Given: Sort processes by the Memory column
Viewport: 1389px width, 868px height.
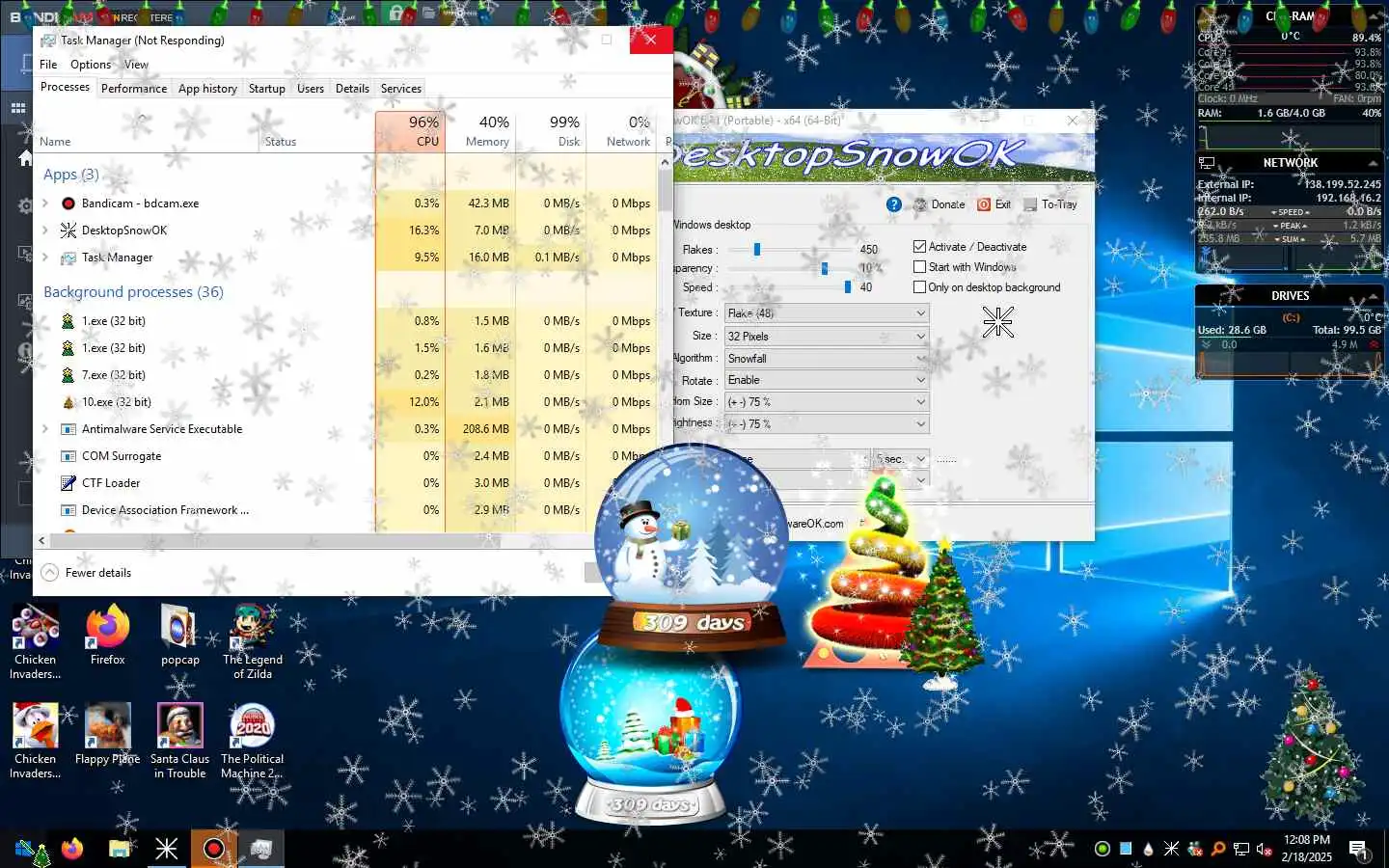Looking at the screenshot, I should (480, 131).
